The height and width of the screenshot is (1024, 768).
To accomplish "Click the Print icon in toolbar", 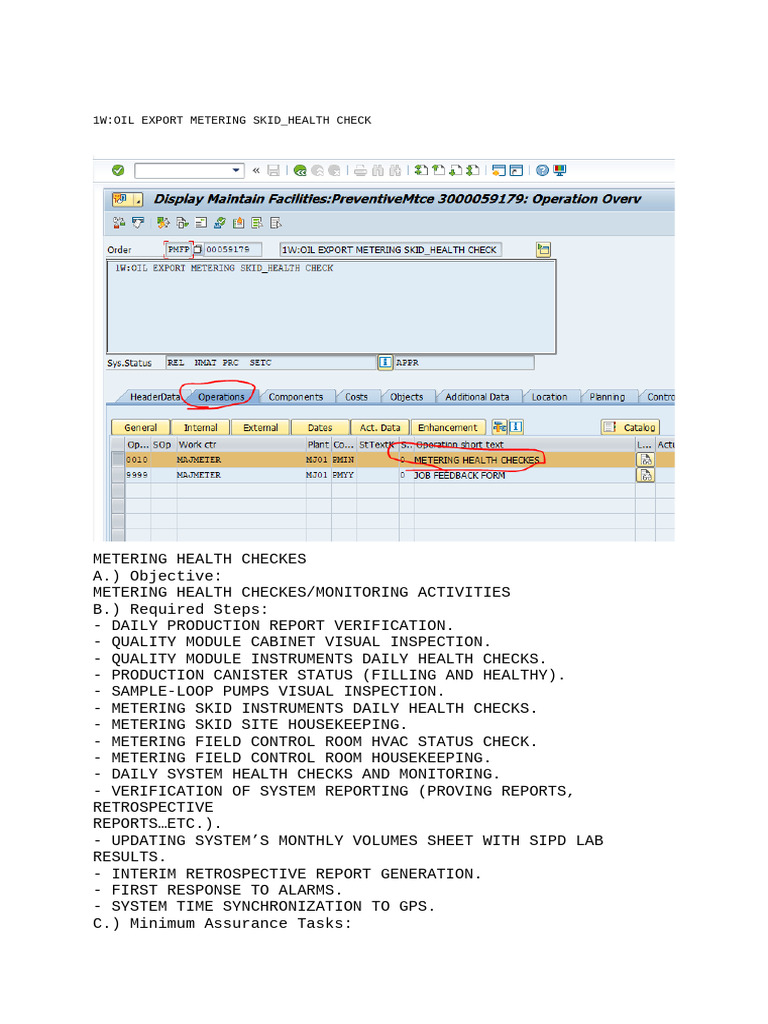I will [361, 171].
